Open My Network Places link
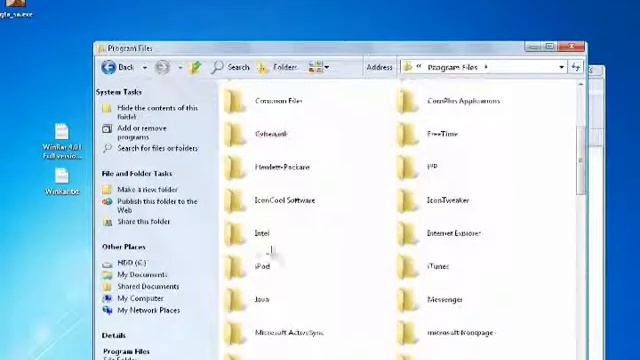The image size is (640, 360). pos(148,310)
